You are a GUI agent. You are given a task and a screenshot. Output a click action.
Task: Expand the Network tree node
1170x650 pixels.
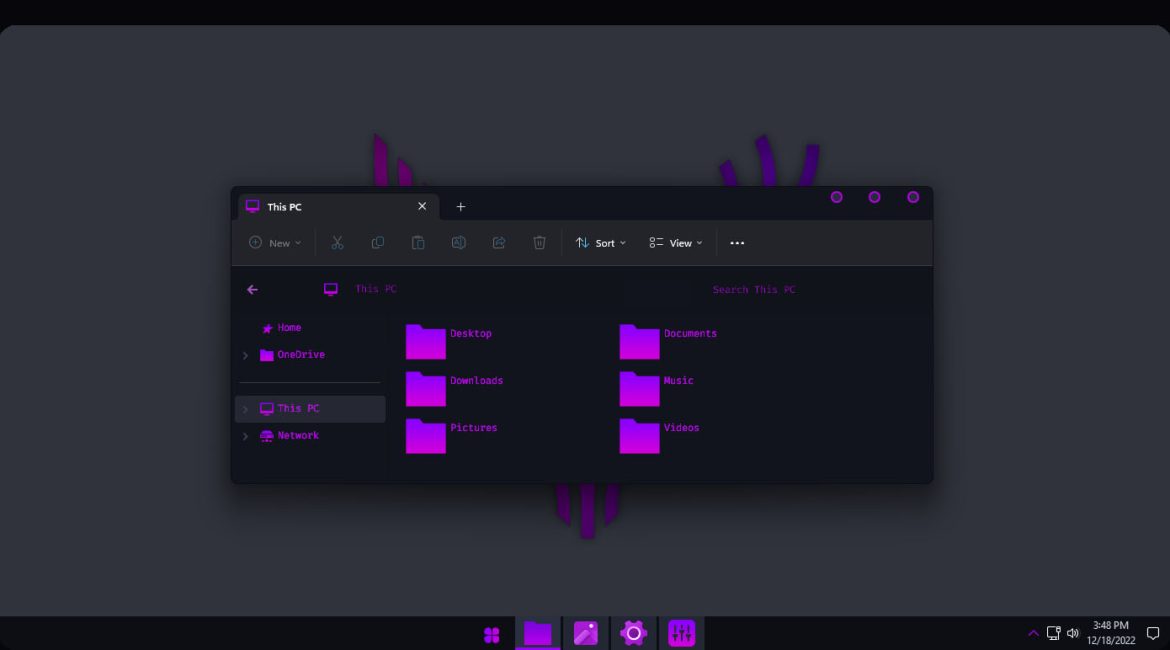(245, 436)
